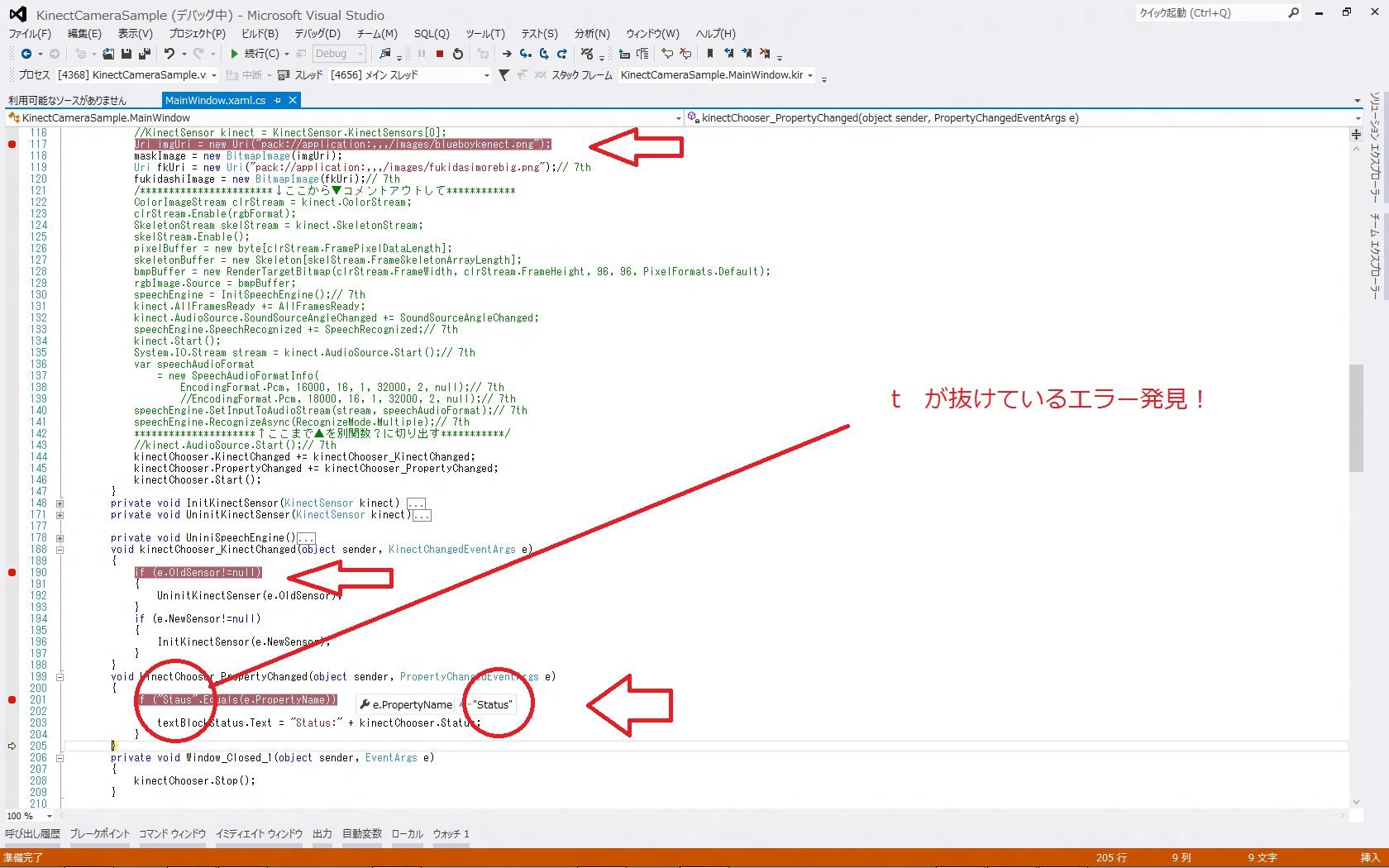1389x868 pixels.
Task: Collapse the kinectChooser_KinectChanged method outline
Action: click(60, 550)
